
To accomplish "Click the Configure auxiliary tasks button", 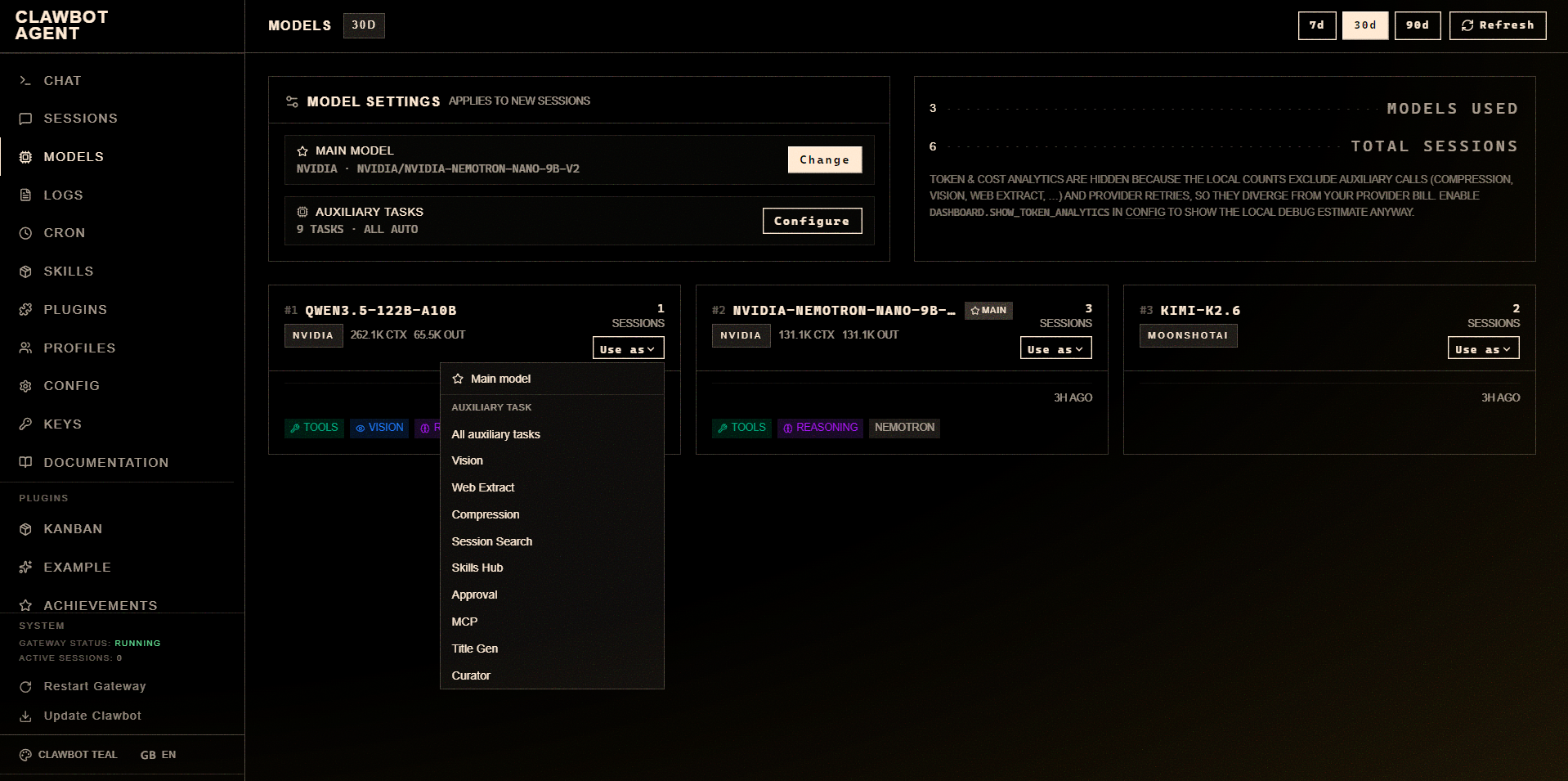I will (812, 221).
